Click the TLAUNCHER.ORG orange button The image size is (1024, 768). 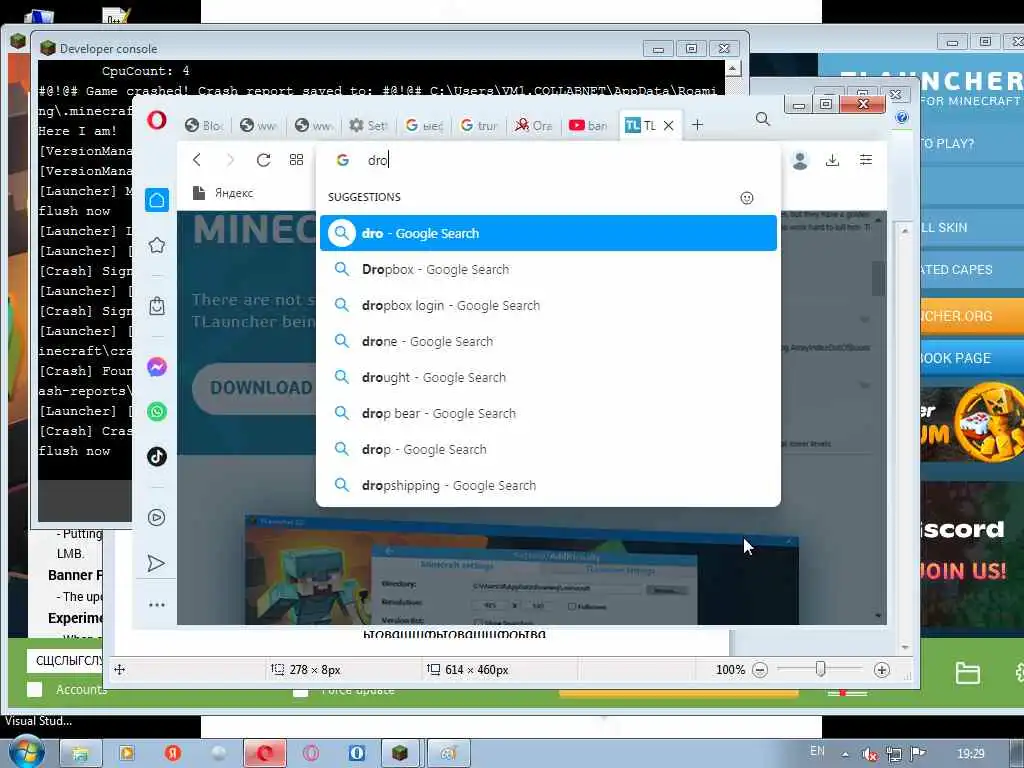click(972, 315)
